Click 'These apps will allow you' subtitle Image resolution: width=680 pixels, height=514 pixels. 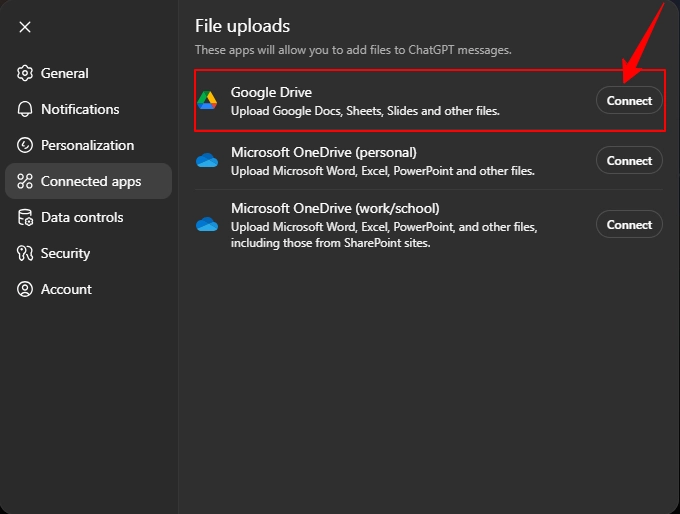[x=353, y=50]
